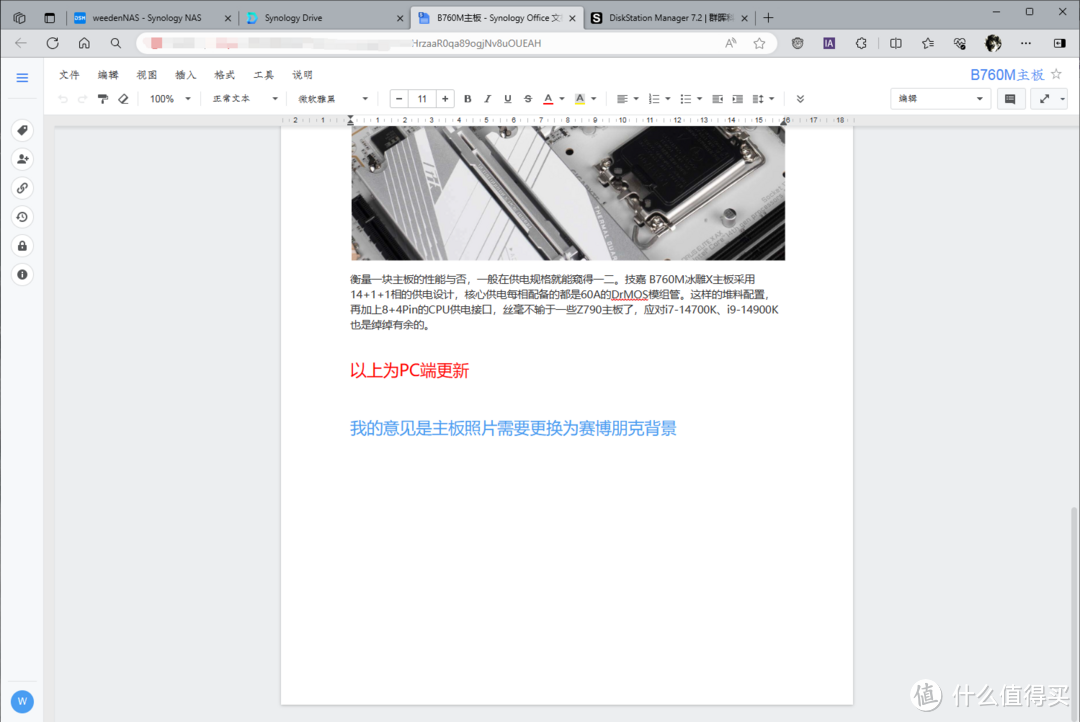Toggle underline formatting
Viewport: 1080px width, 722px height.
tap(508, 99)
